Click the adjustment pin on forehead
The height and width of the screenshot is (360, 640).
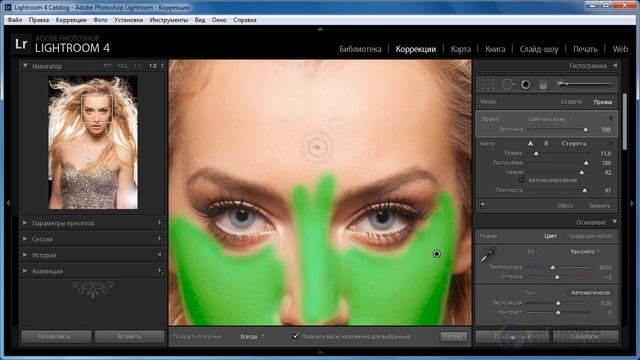click(x=317, y=147)
